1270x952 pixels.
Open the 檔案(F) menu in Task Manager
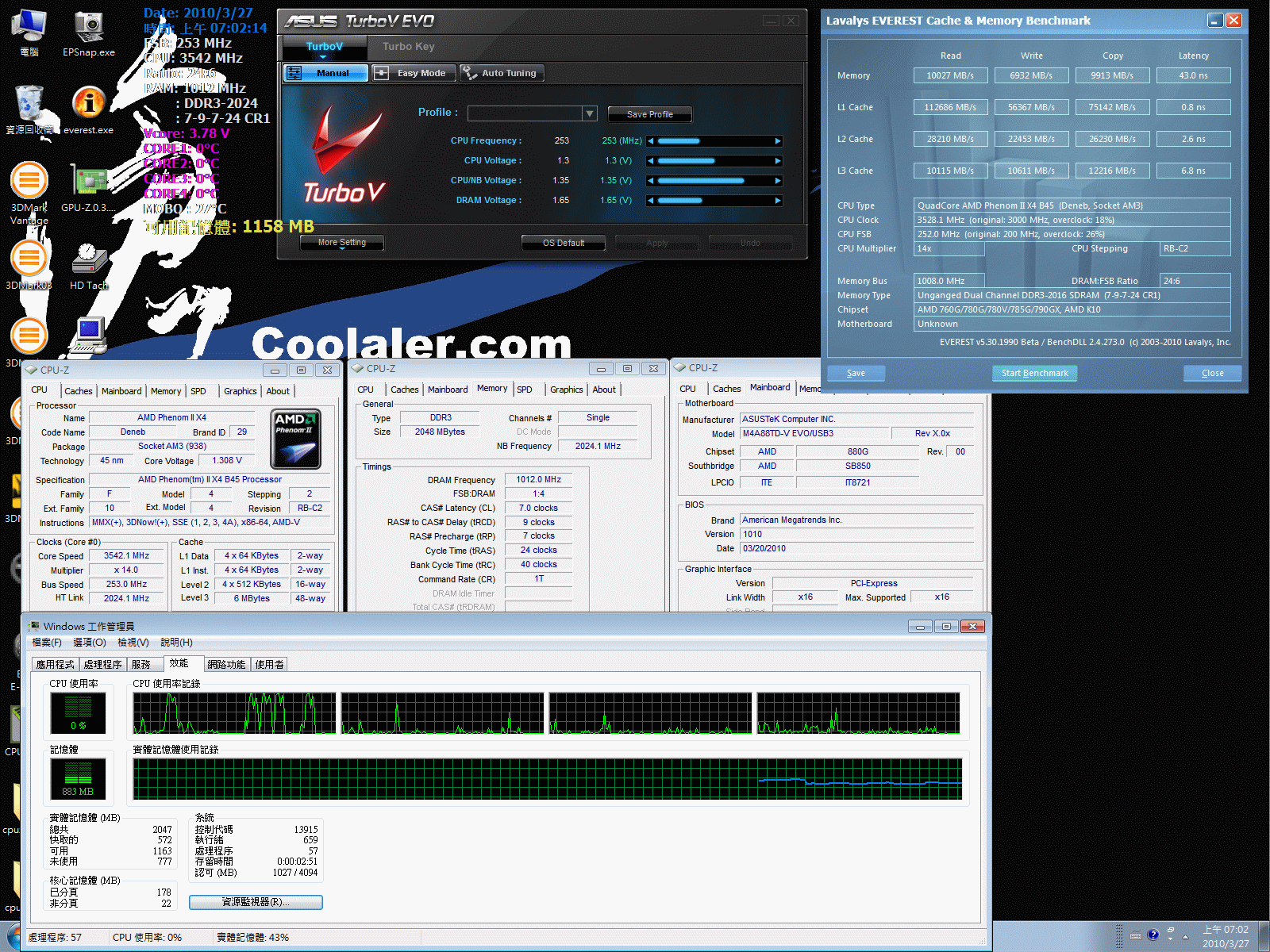pyautogui.click(x=47, y=643)
